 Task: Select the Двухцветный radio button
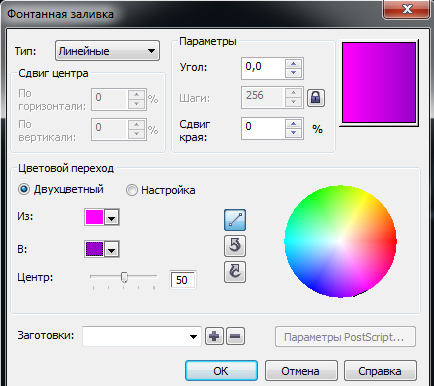pyautogui.click(x=24, y=189)
